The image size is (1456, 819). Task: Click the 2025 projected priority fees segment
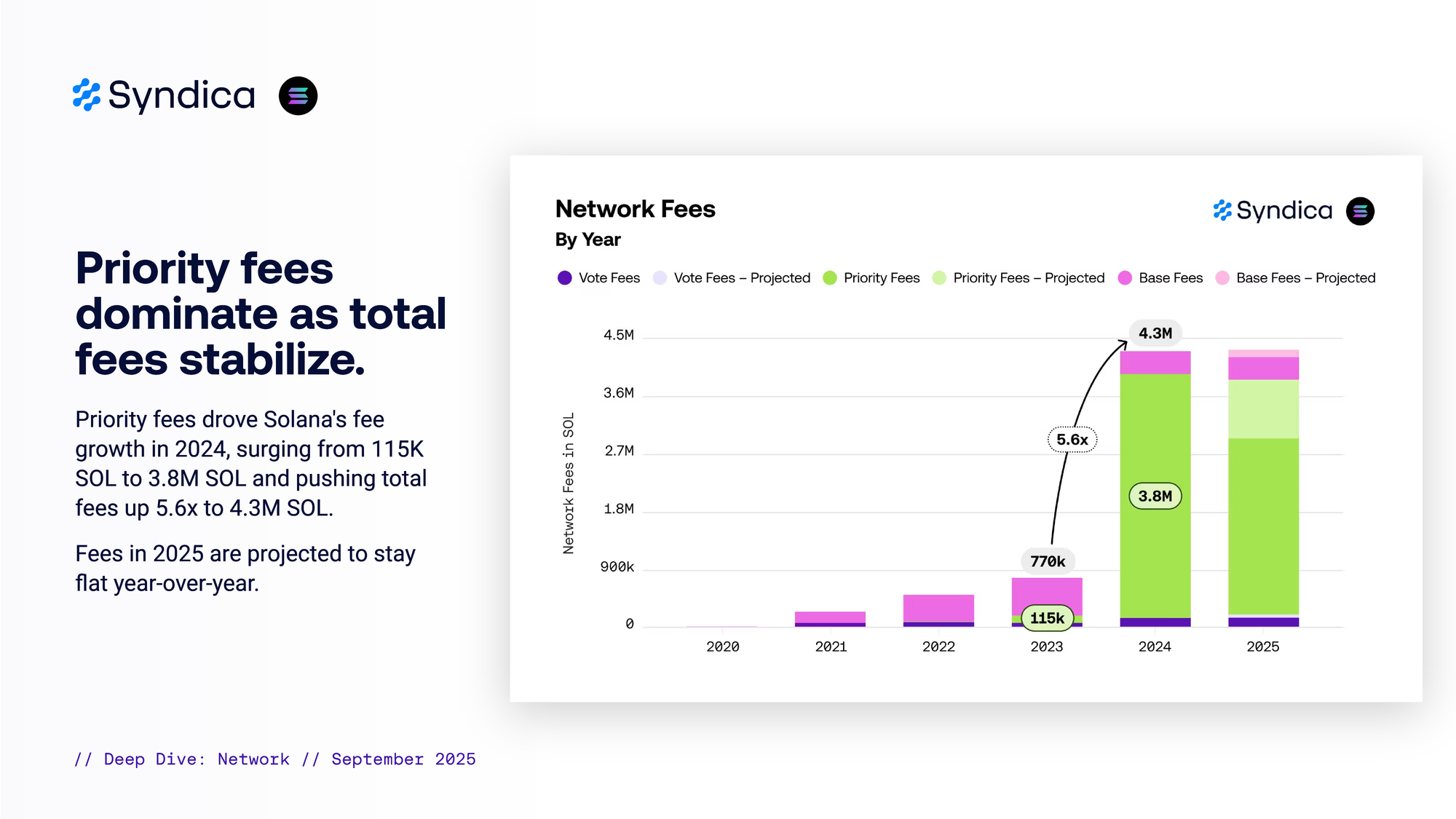1263,409
